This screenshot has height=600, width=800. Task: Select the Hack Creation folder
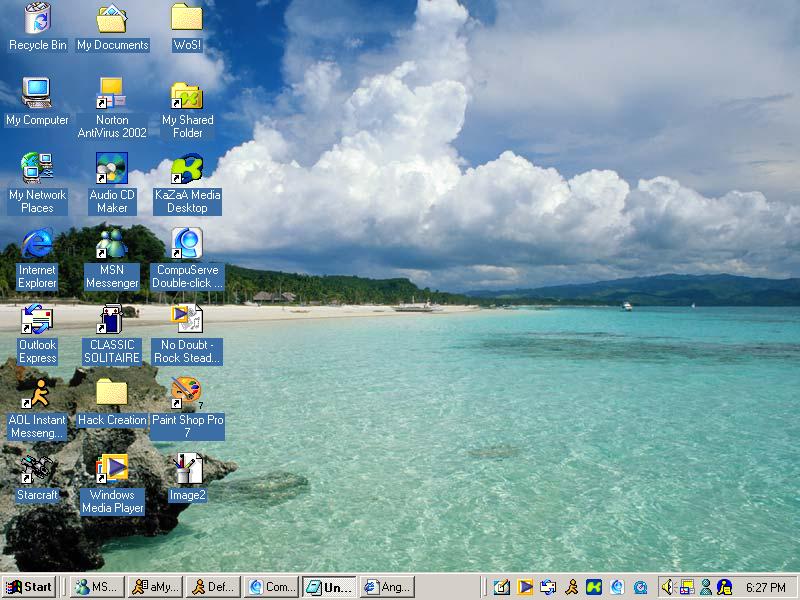[x=112, y=394]
